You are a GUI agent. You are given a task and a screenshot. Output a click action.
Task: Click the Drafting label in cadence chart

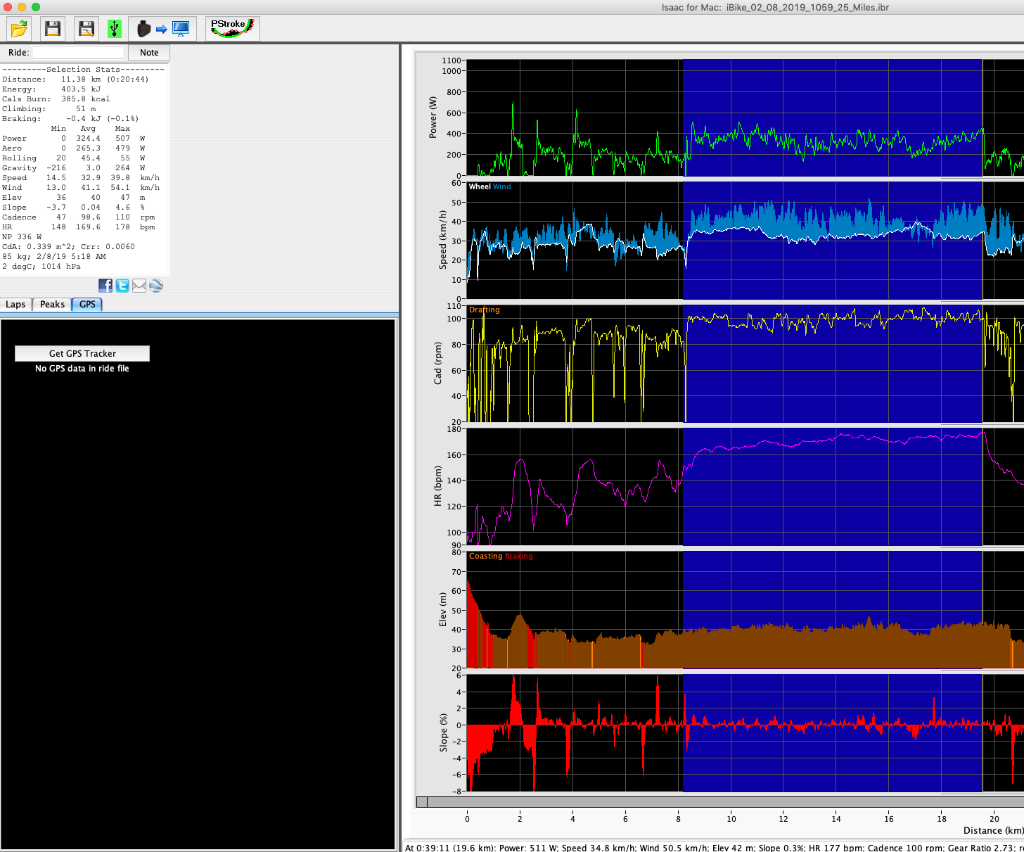click(484, 310)
